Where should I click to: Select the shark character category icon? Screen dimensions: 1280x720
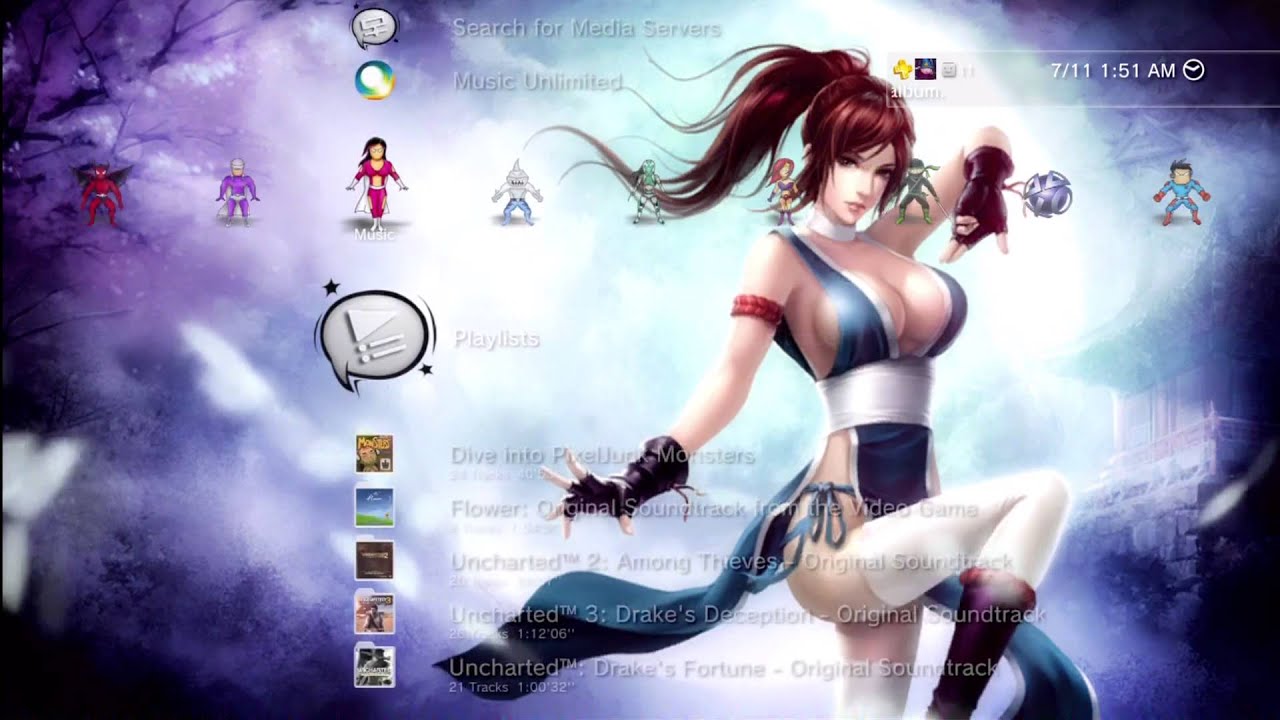click(x=516, y=192)
